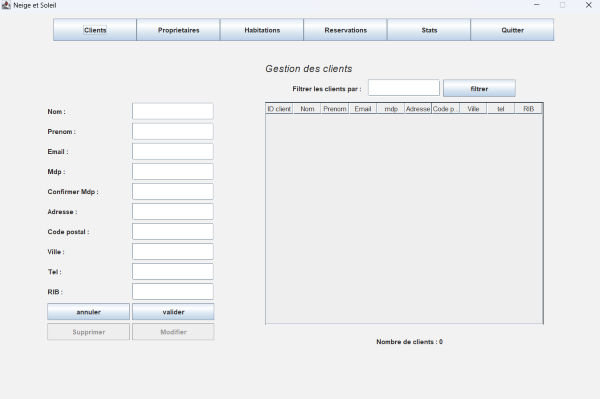Click the Prenom input field
The width and height of the screenshot is (600, 399).
point(173,131)
